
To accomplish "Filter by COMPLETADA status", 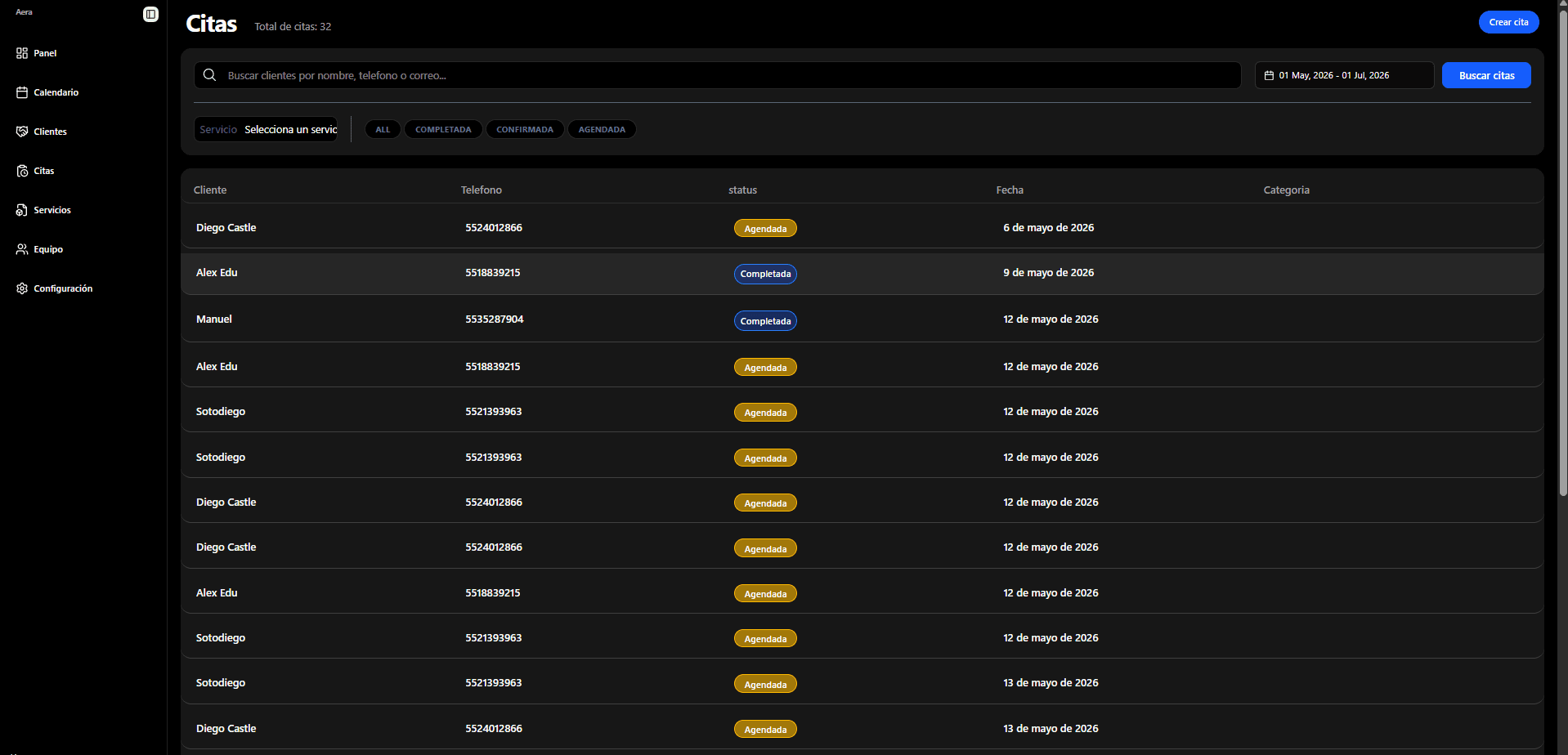I will [x=443, y=129].
